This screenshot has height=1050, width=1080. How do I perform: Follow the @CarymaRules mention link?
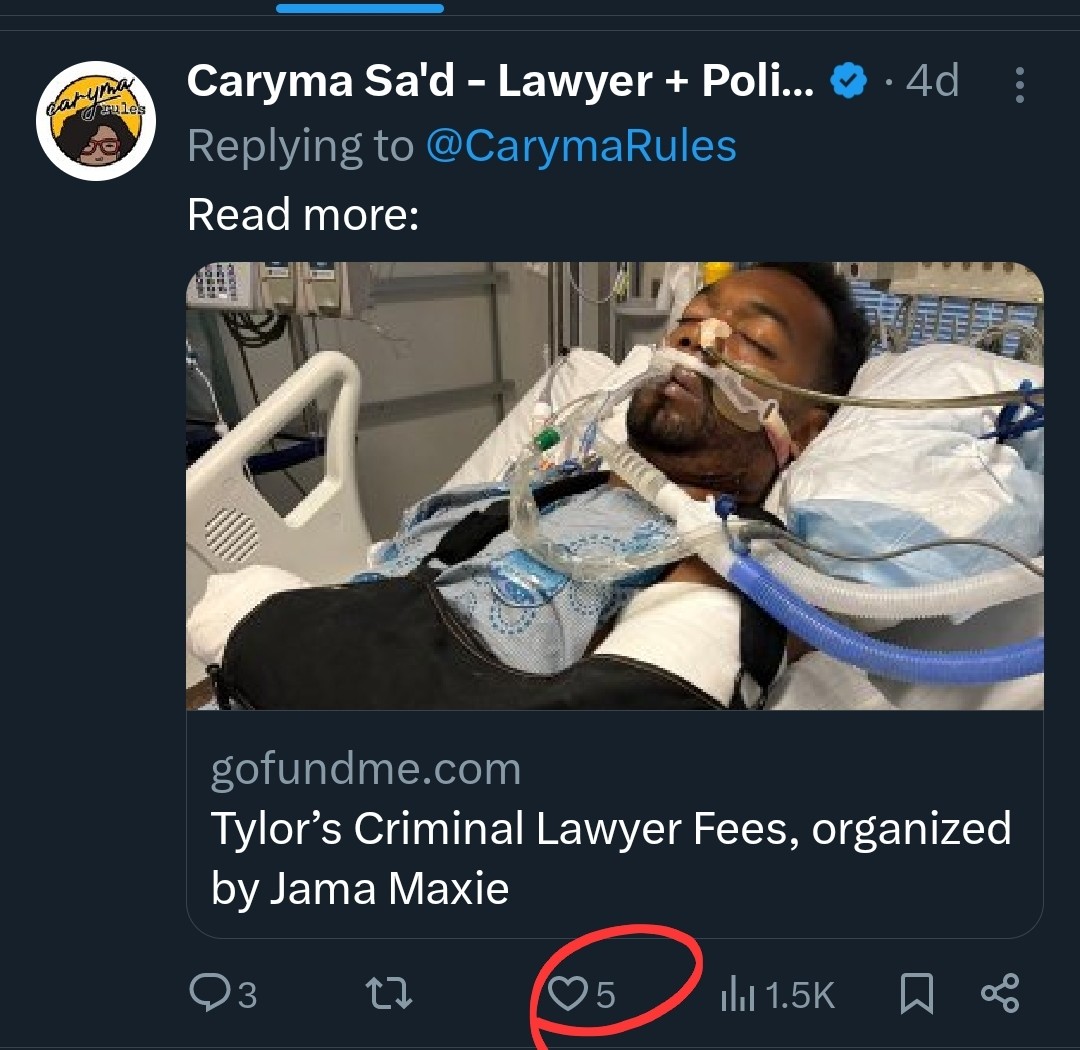click(x=581, y=146)
